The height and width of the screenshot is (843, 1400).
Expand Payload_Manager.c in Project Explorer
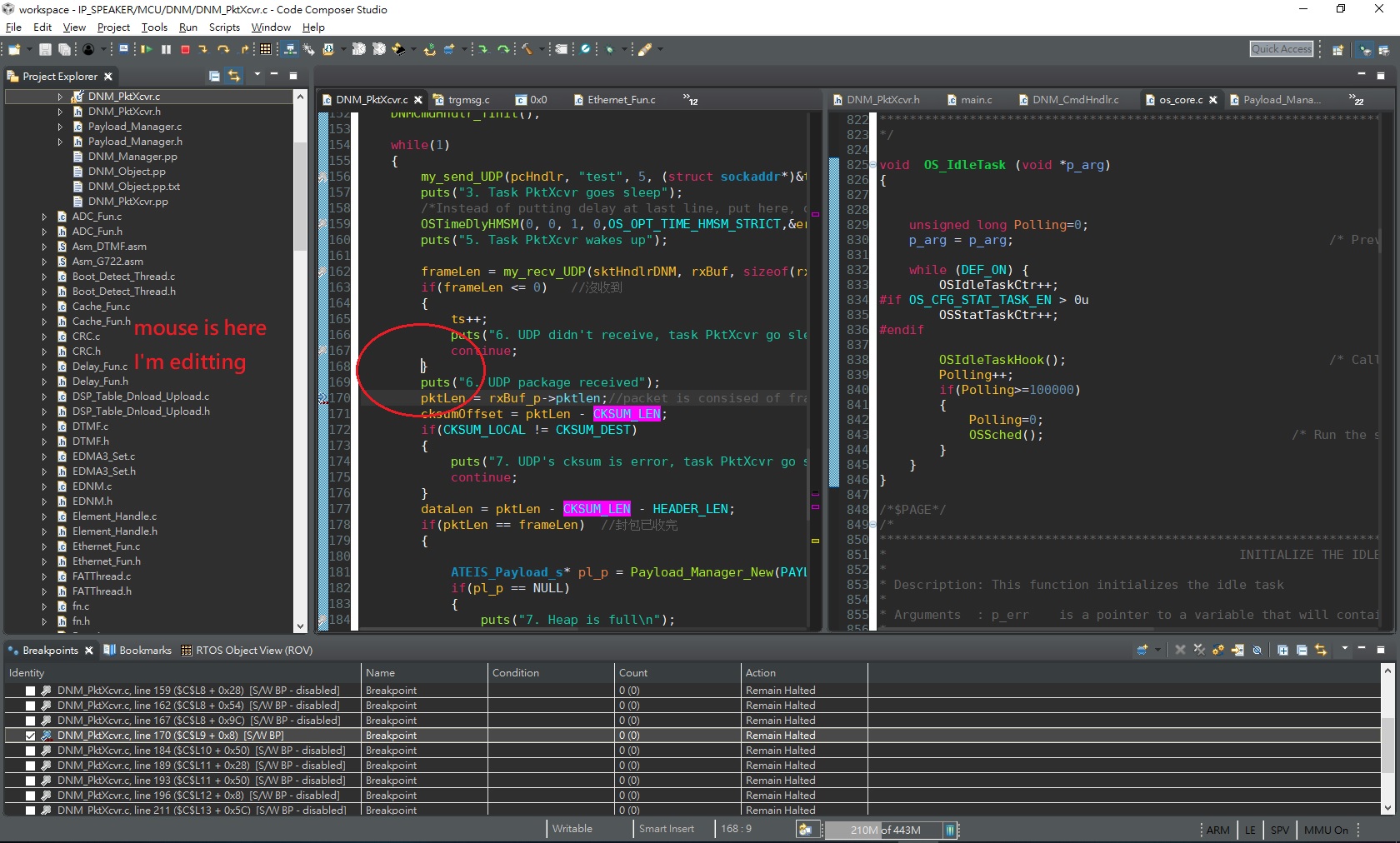(x=60, y=127)
